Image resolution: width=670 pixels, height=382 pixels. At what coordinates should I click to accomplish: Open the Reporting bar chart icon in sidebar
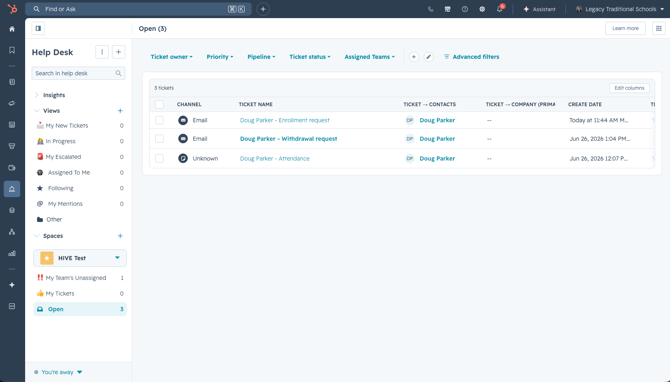point(12,253)
